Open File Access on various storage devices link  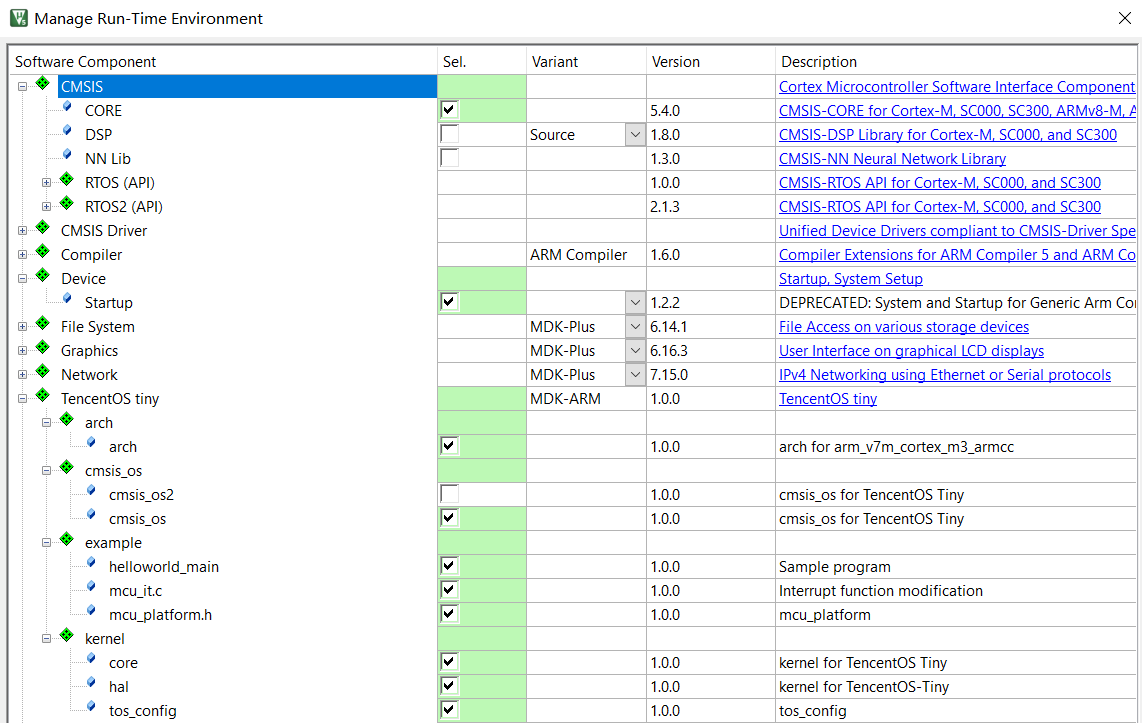click(x=904, y=327)
